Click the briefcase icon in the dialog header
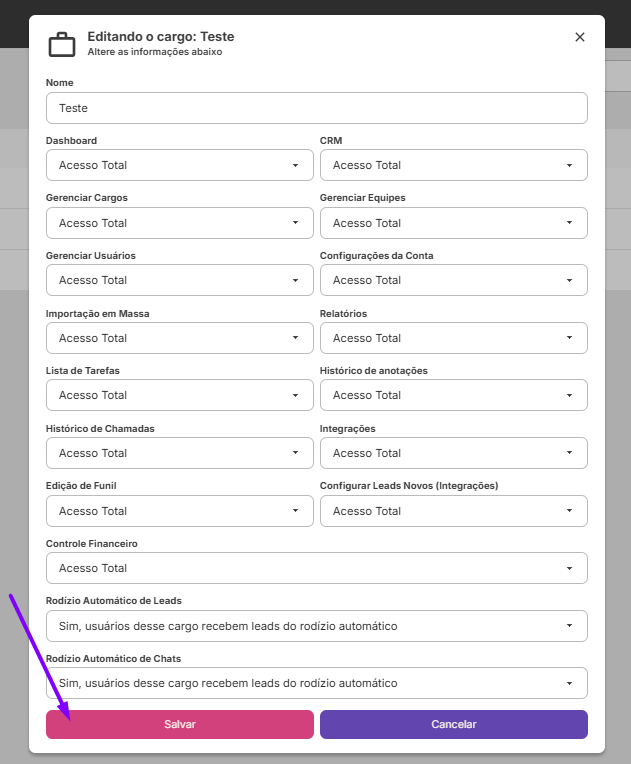 click(x=62, y=45)
